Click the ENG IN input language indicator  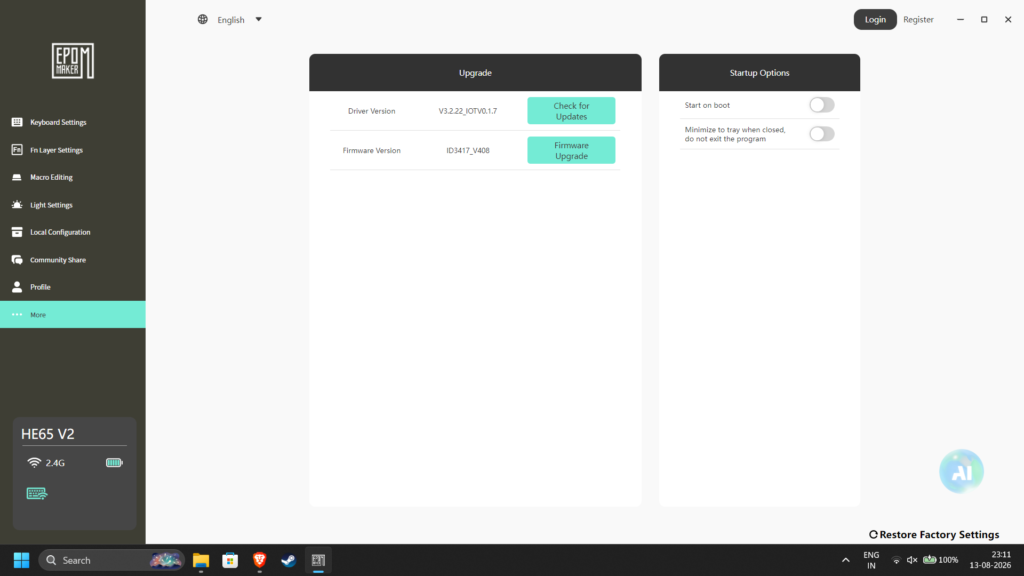point(871,560)
